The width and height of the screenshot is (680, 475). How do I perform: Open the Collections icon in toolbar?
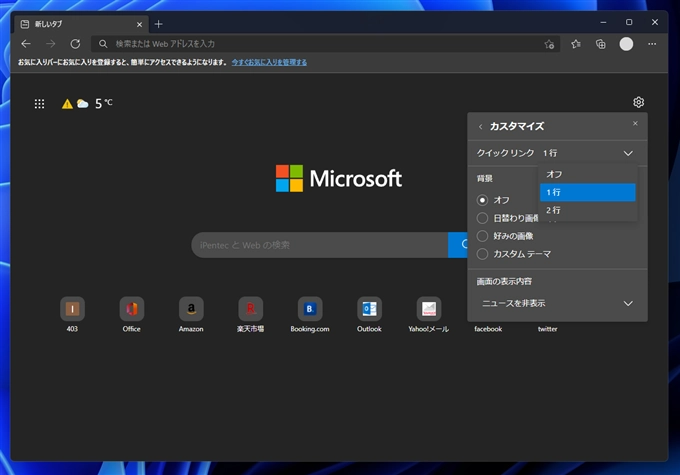click(x=601, y=44)
